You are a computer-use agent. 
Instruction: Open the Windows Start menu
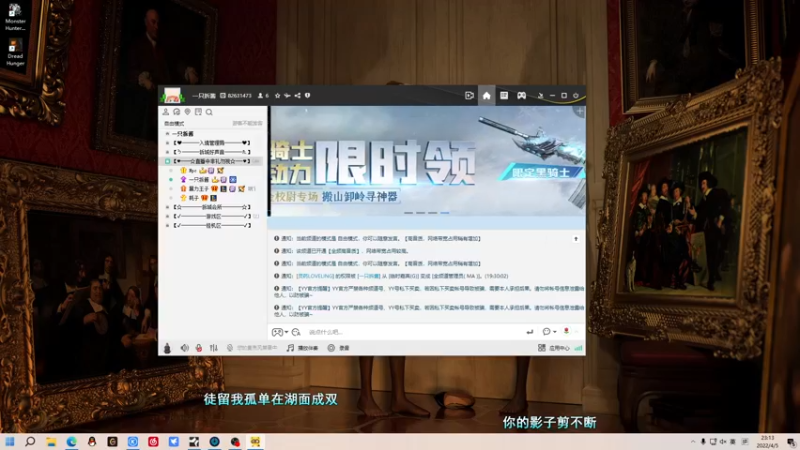click(x=10, y=441)
